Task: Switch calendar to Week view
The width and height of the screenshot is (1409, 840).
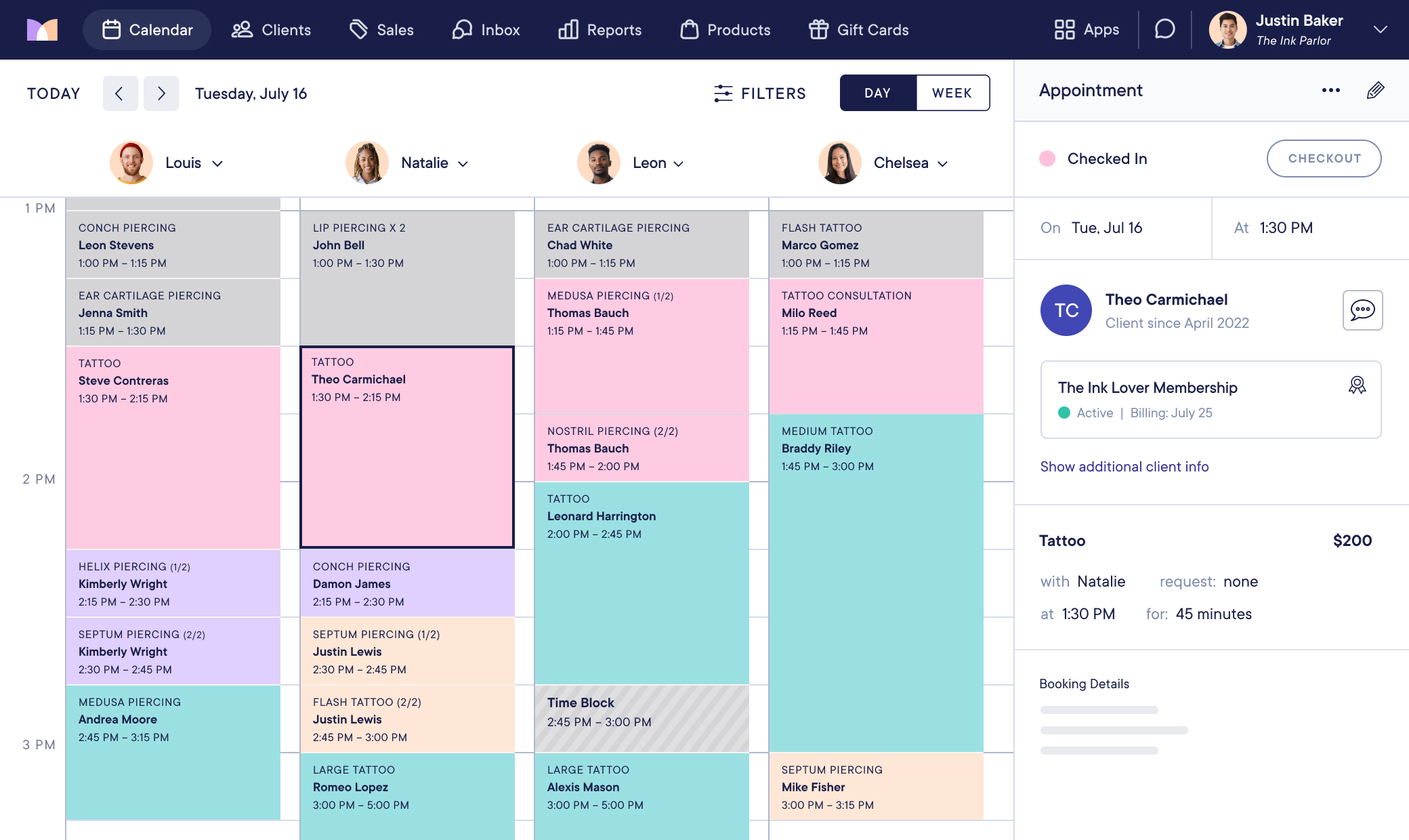Action: [952, 93]
